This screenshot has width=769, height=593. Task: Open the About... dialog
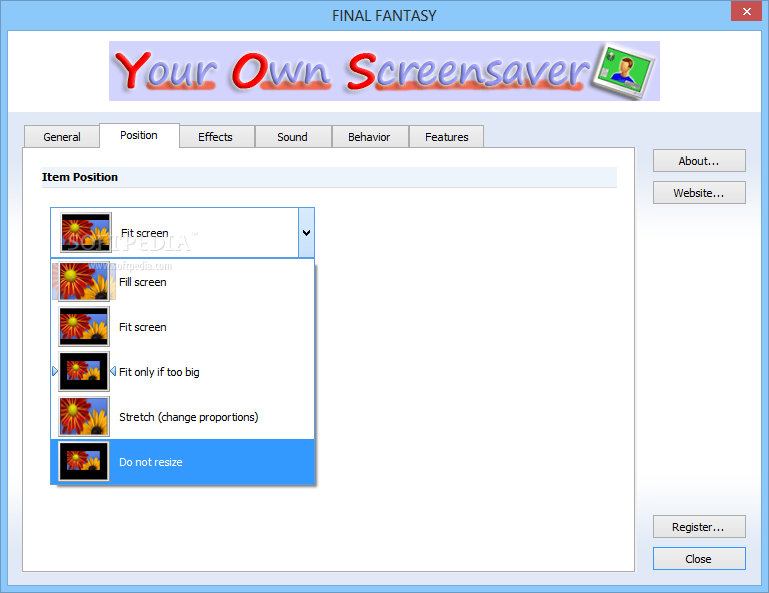(699, 161)
